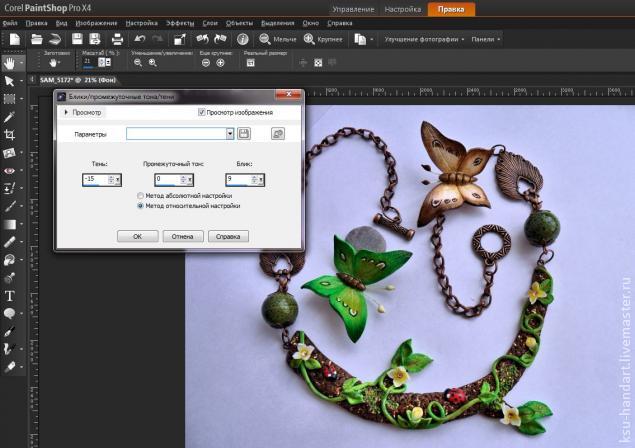The height and width of the screenshot is (448, 635).
Task: Click the circled minus zoom more icon
Action: (206, 63)
